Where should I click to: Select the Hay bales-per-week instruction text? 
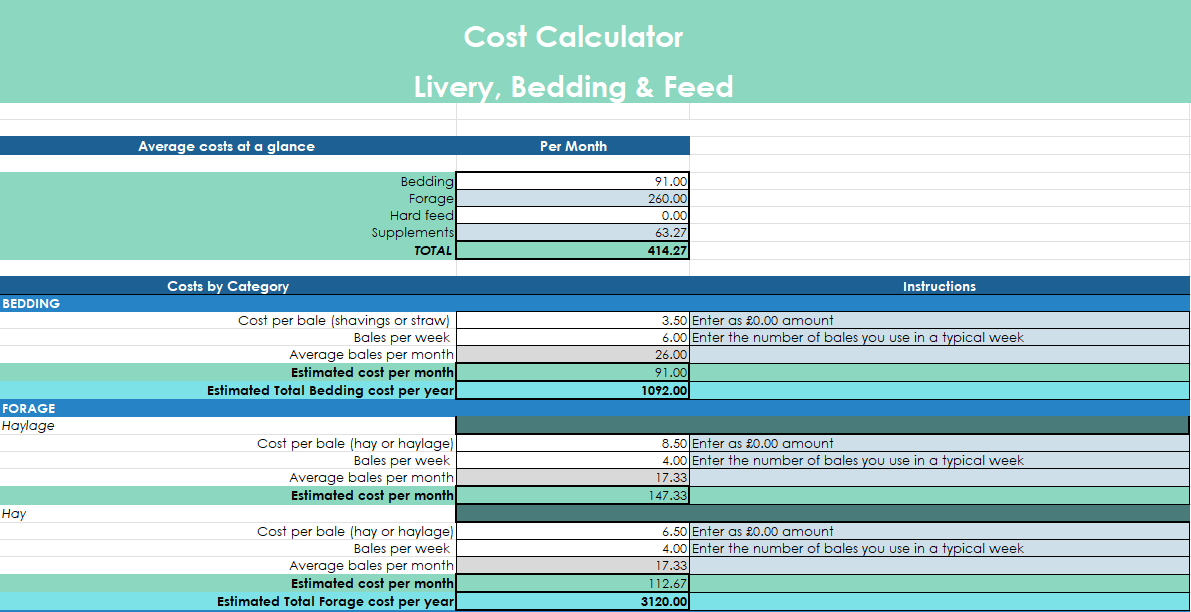pyautogui.click(x=858, y=548)
